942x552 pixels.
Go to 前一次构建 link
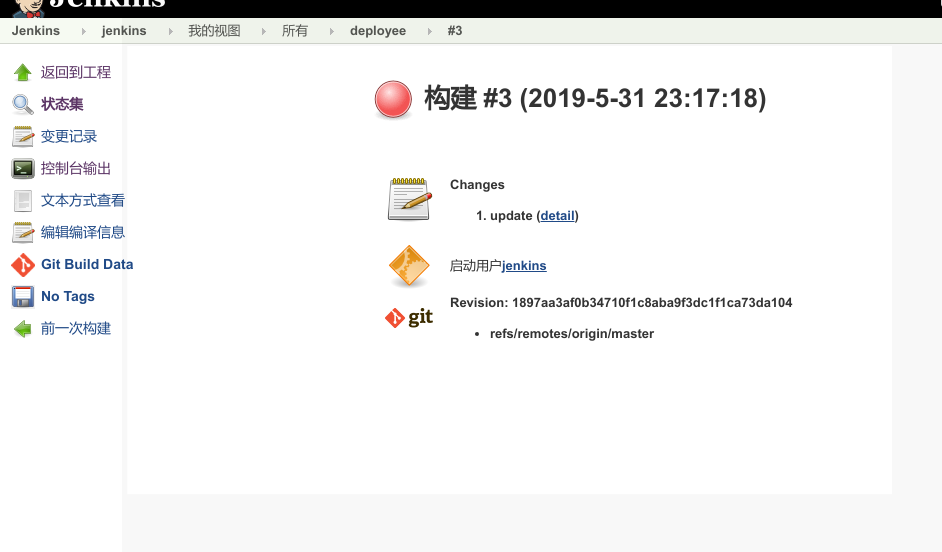coord(76,329)
